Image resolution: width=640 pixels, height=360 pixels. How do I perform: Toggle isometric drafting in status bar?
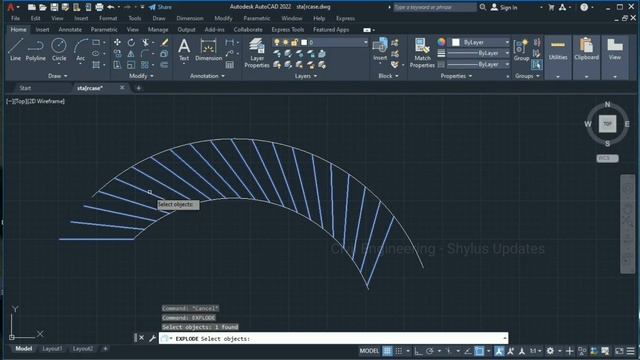449,351
